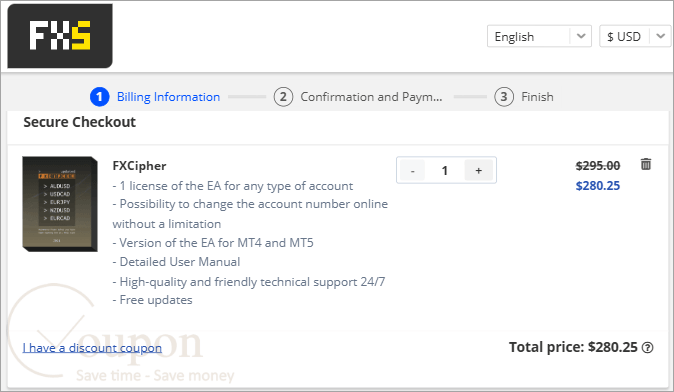Click the technical support 24/7 line

249,282
